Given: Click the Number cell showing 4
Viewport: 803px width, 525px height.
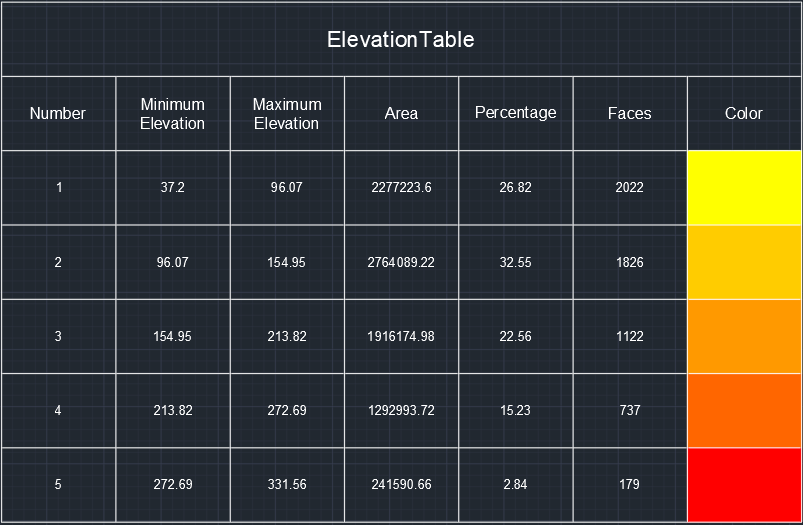Looking at the screenshot, I should 58,411.
